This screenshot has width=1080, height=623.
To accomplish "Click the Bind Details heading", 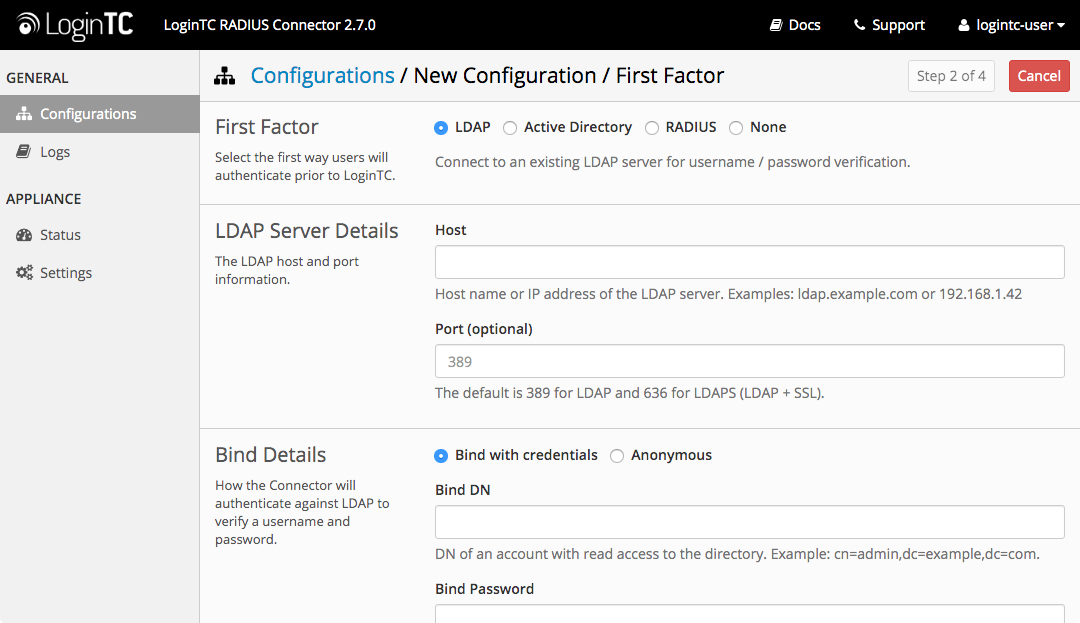I will pyautogui.click(x=271, y=454).
